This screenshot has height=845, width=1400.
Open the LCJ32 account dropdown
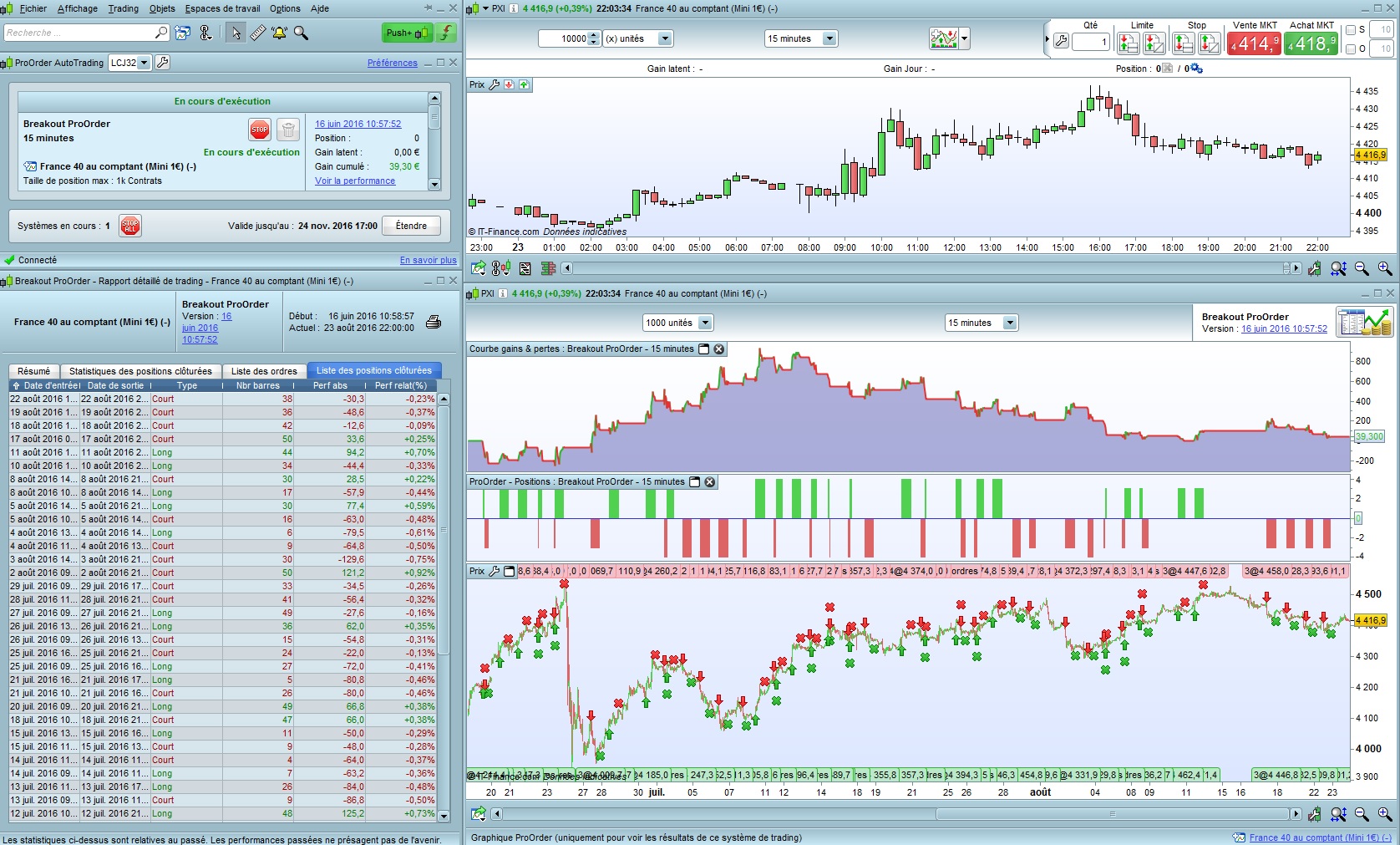(x=144, y=63)
